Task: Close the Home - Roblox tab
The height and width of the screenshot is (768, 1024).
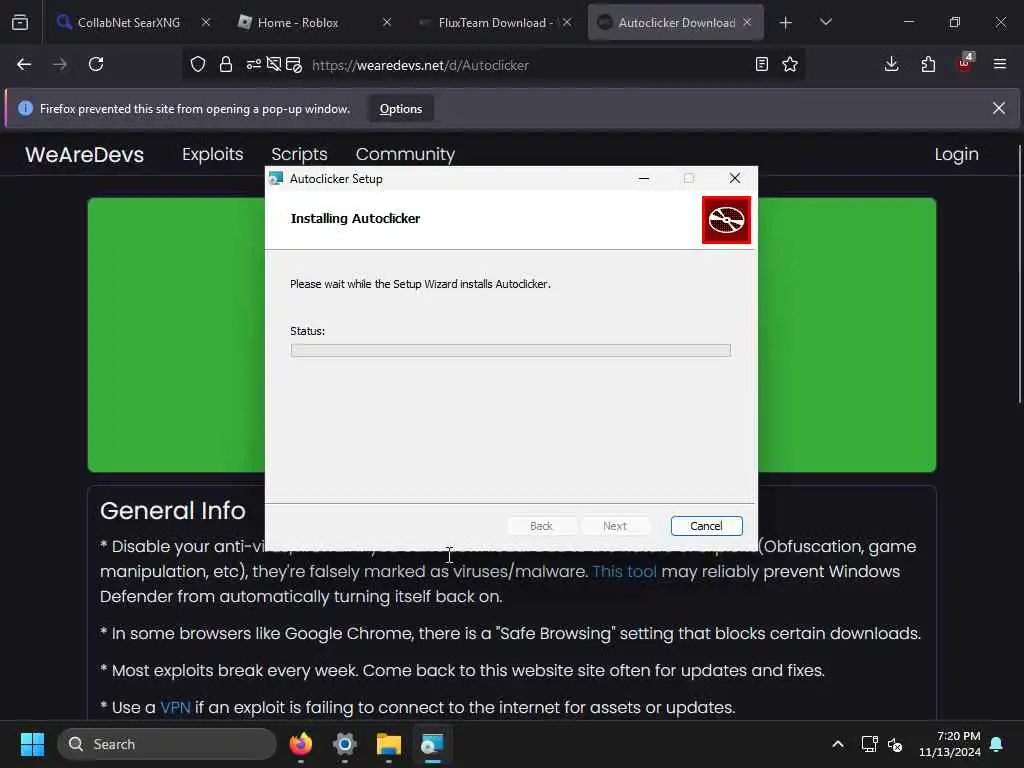Action: pos(387,22)
